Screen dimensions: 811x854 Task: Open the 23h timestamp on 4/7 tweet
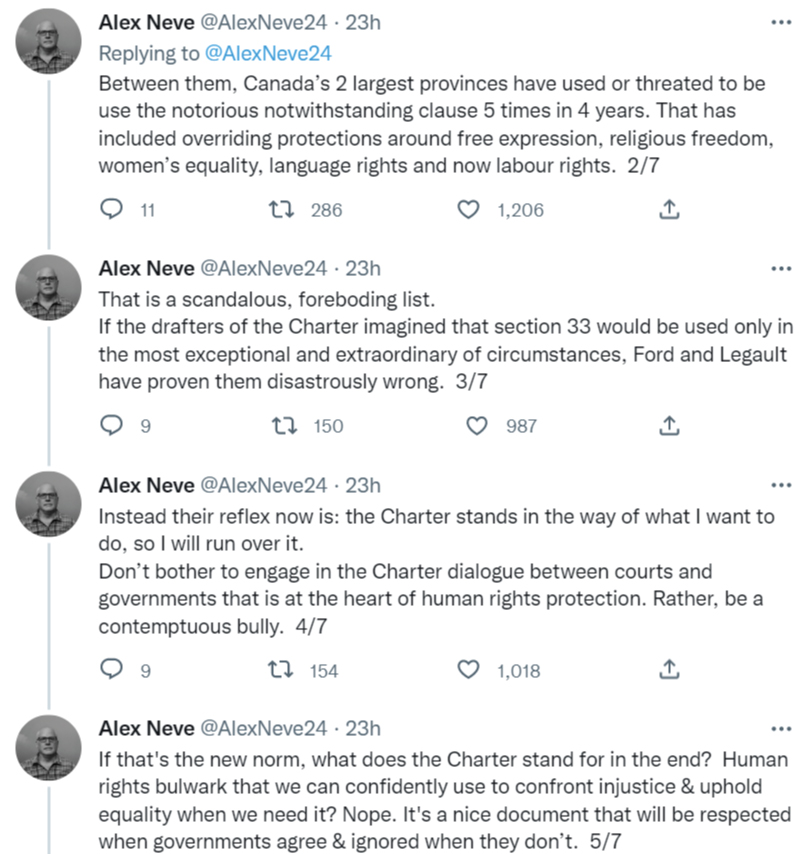(363, 485)
